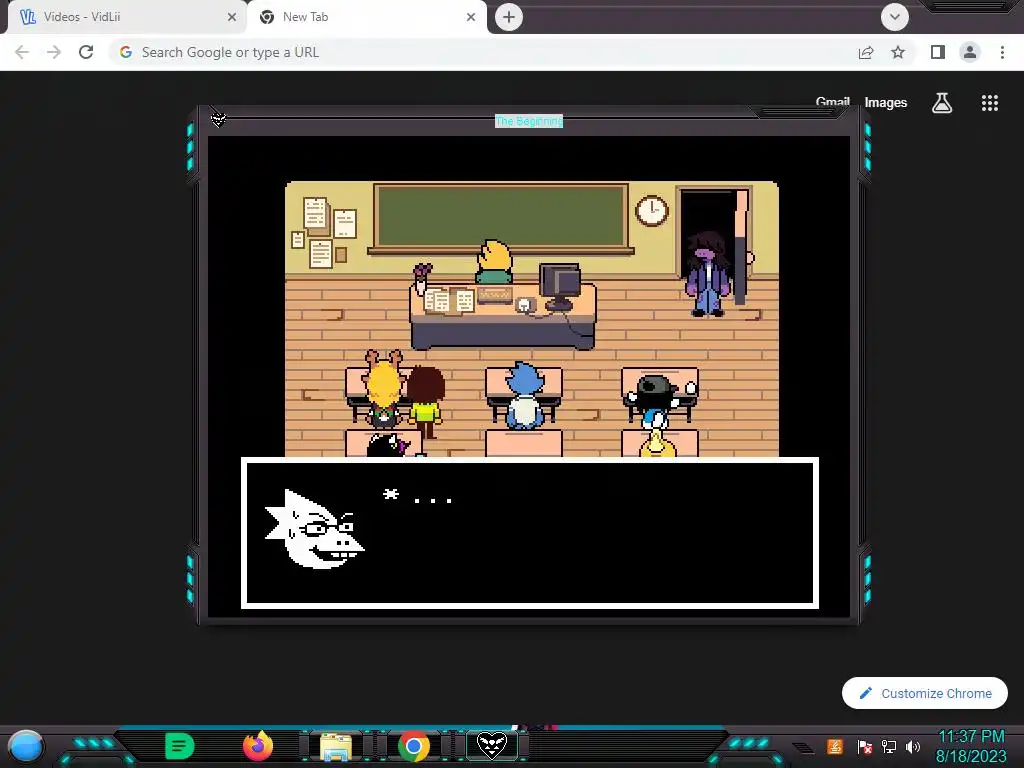Viewport: 1024px width, 768px height.
Task: Click the taskbar clock 11:37 PM
Action: point(971,737)
